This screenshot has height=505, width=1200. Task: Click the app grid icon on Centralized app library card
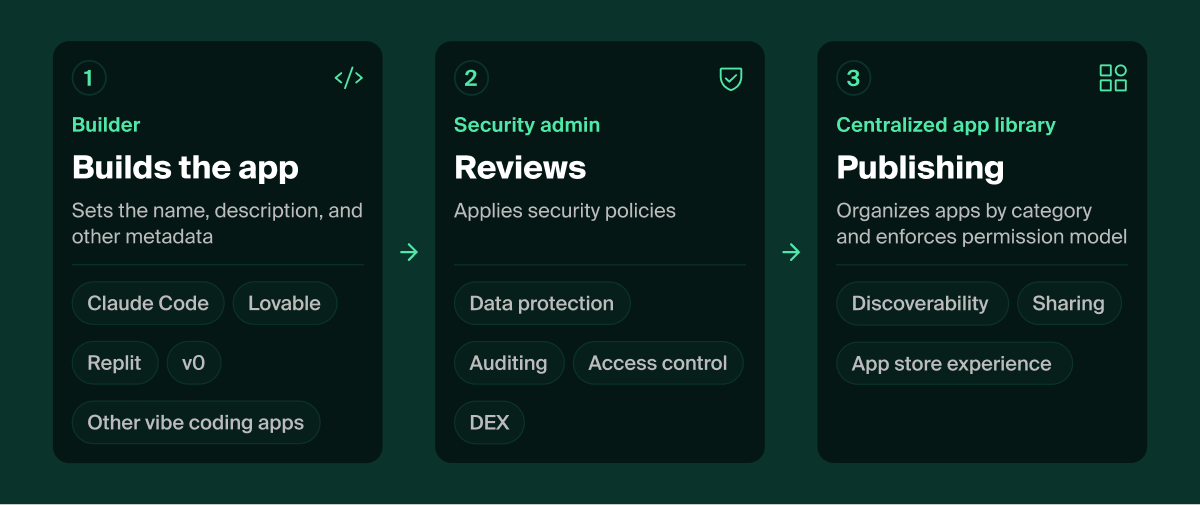pos(1113,78)
